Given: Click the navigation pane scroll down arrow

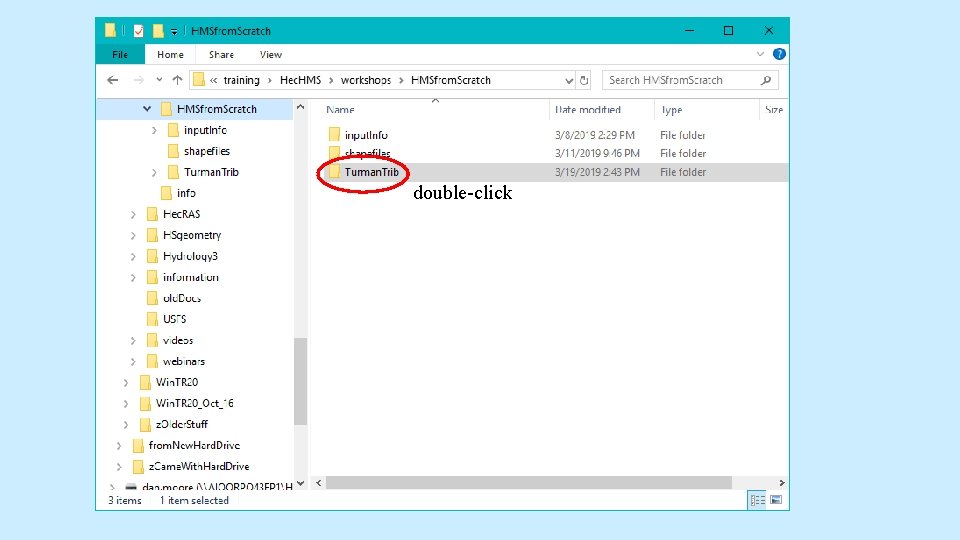Looking at the screenshot, I should 300,483.
